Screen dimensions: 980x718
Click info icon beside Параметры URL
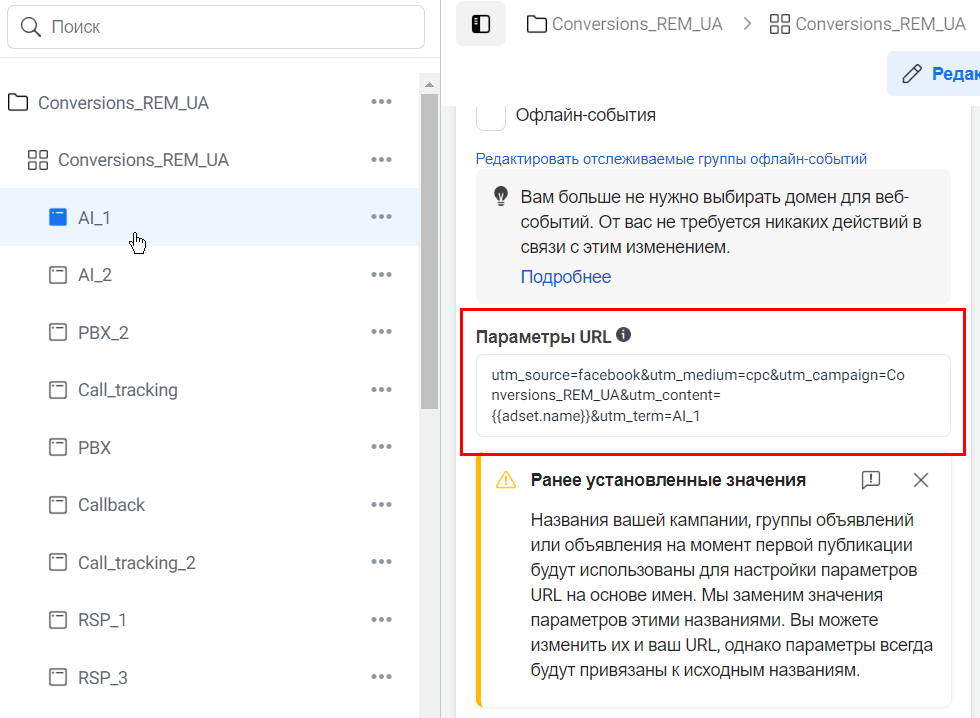click(623, 335)
